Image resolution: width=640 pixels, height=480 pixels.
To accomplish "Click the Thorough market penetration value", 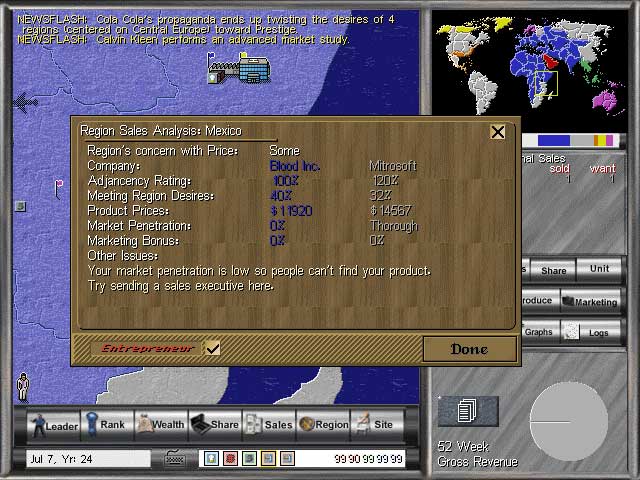I will 393,226.
